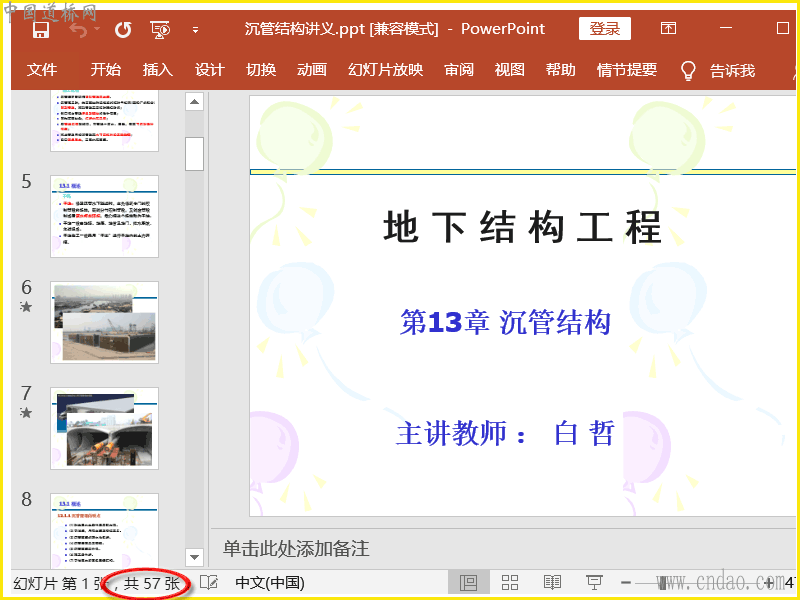The width and height of the screenshot is (800, 600).
Task: Switch to the 插入 tab
Action: pos(158,70)
